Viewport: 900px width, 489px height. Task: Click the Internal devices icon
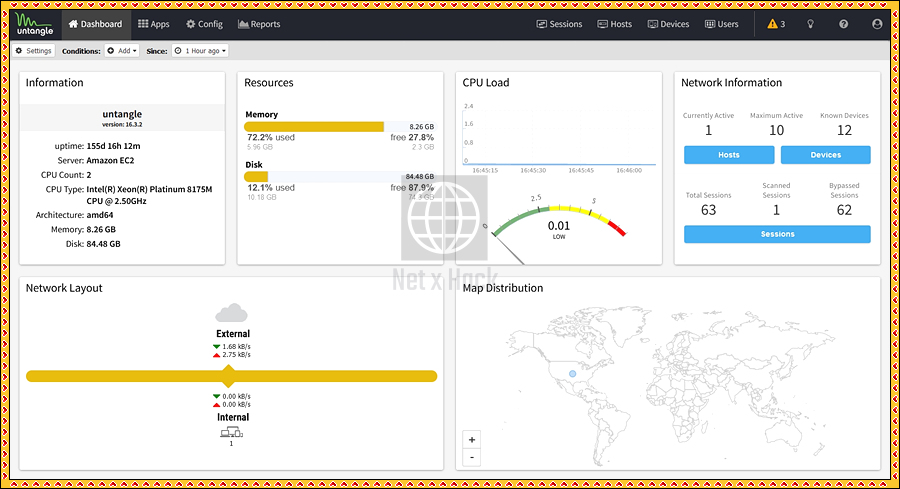(231, 432)
